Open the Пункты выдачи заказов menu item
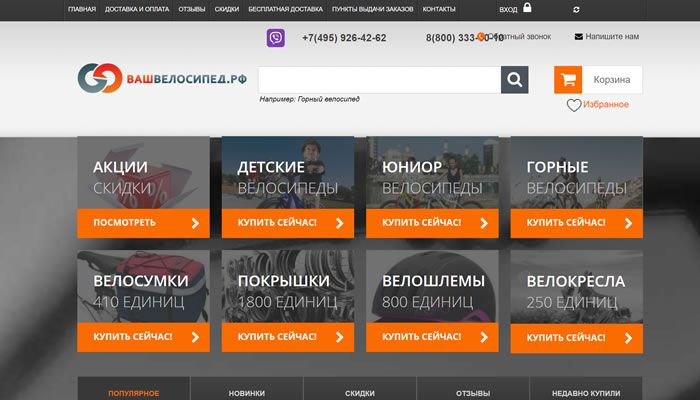 (371, 9)
